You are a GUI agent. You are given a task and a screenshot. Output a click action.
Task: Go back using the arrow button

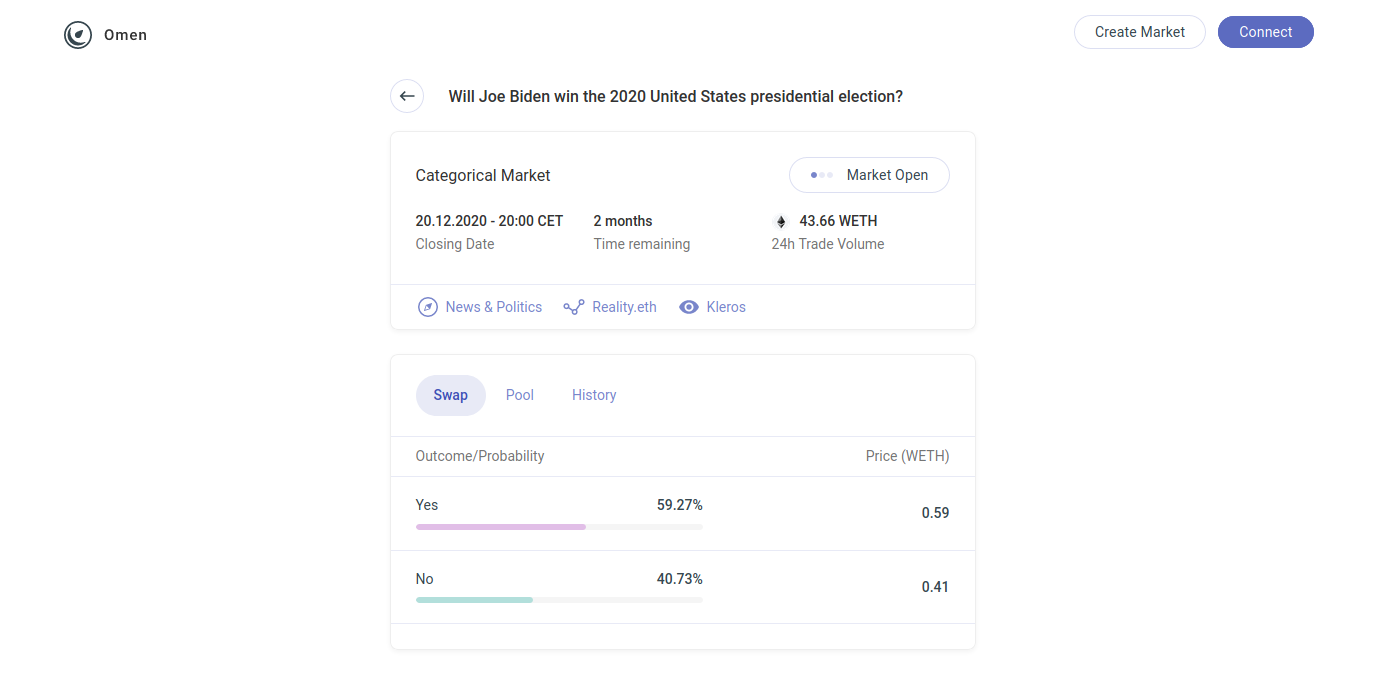[407, 96]
